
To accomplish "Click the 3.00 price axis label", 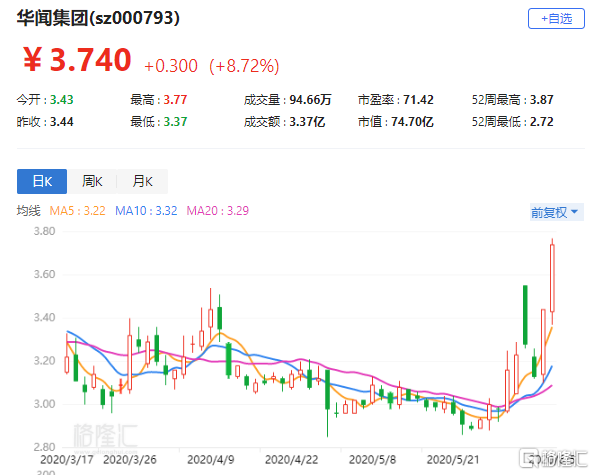I will [x=44, y=404].
